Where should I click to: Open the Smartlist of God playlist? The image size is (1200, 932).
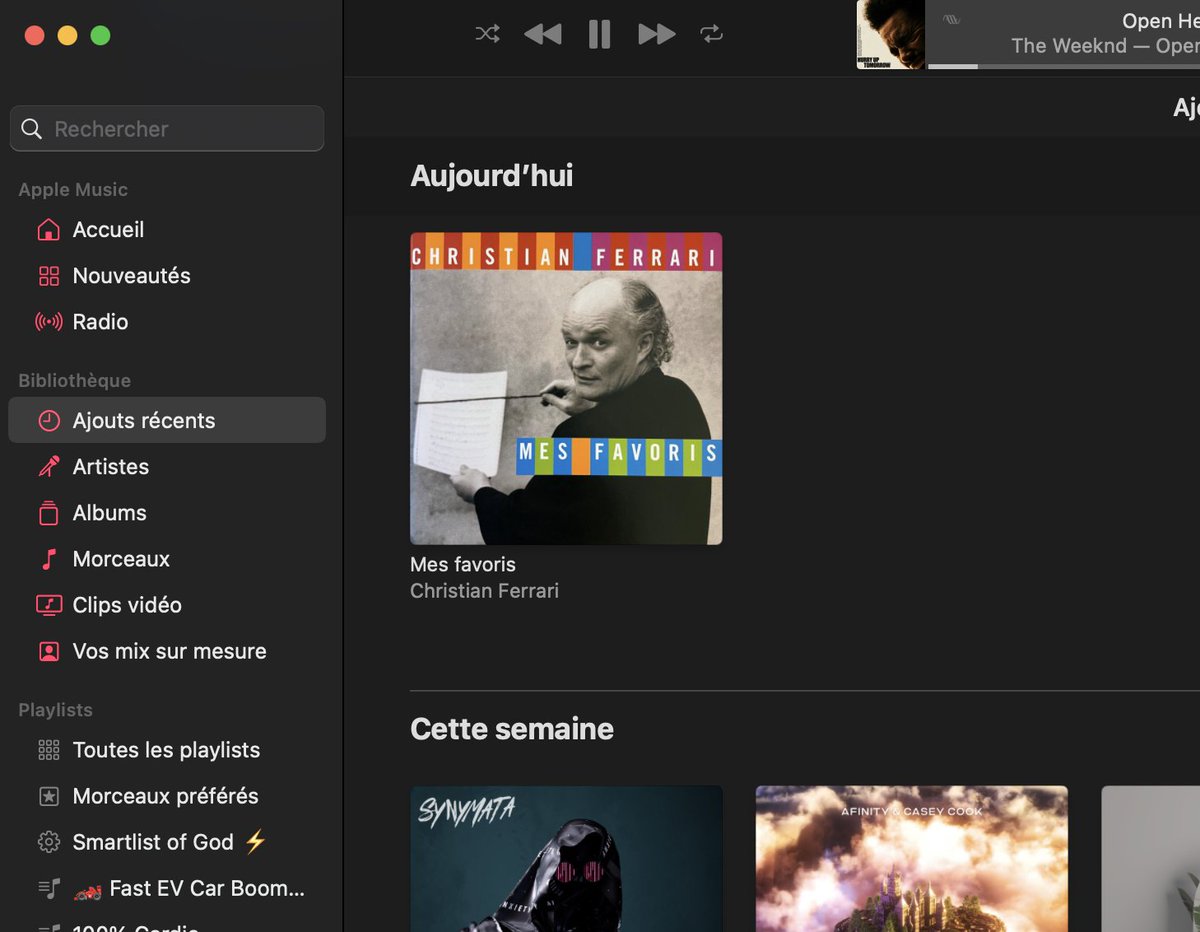coord(152,842)
